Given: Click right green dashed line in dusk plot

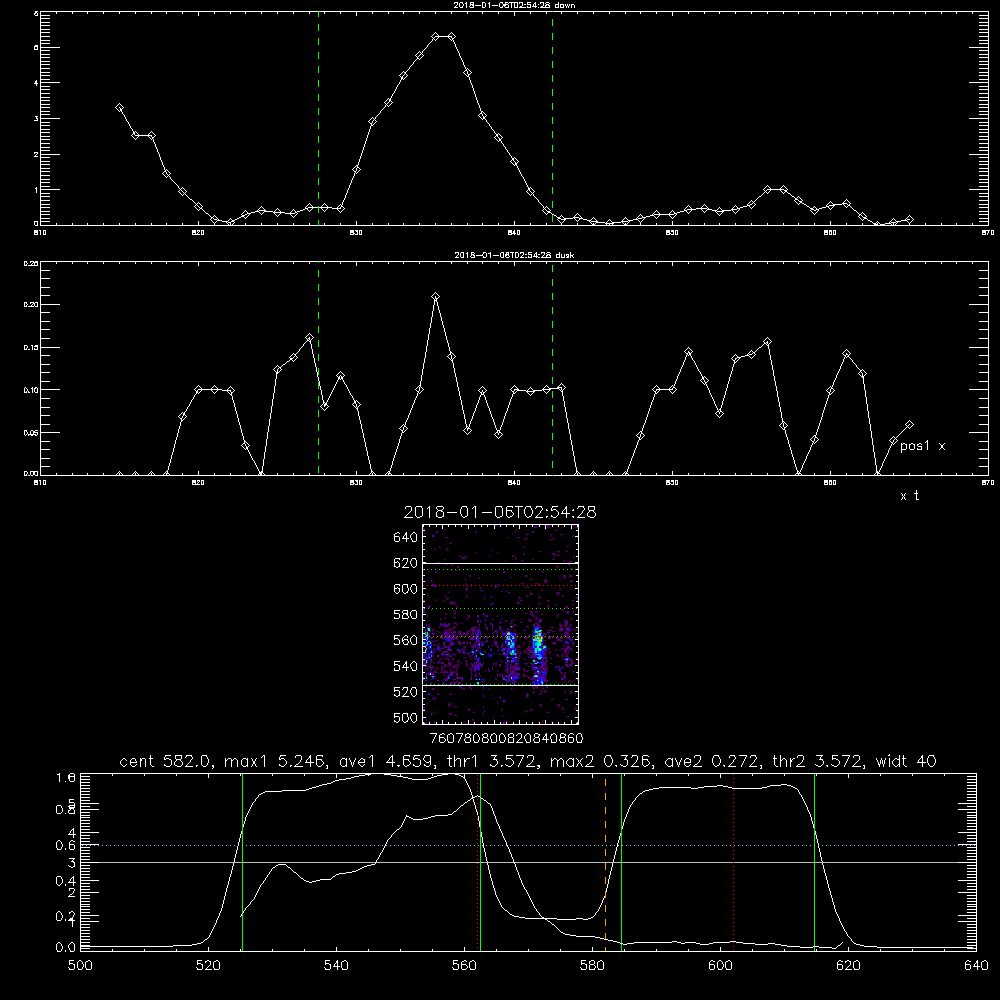Looking at the screenshot, I should [552, 368].
